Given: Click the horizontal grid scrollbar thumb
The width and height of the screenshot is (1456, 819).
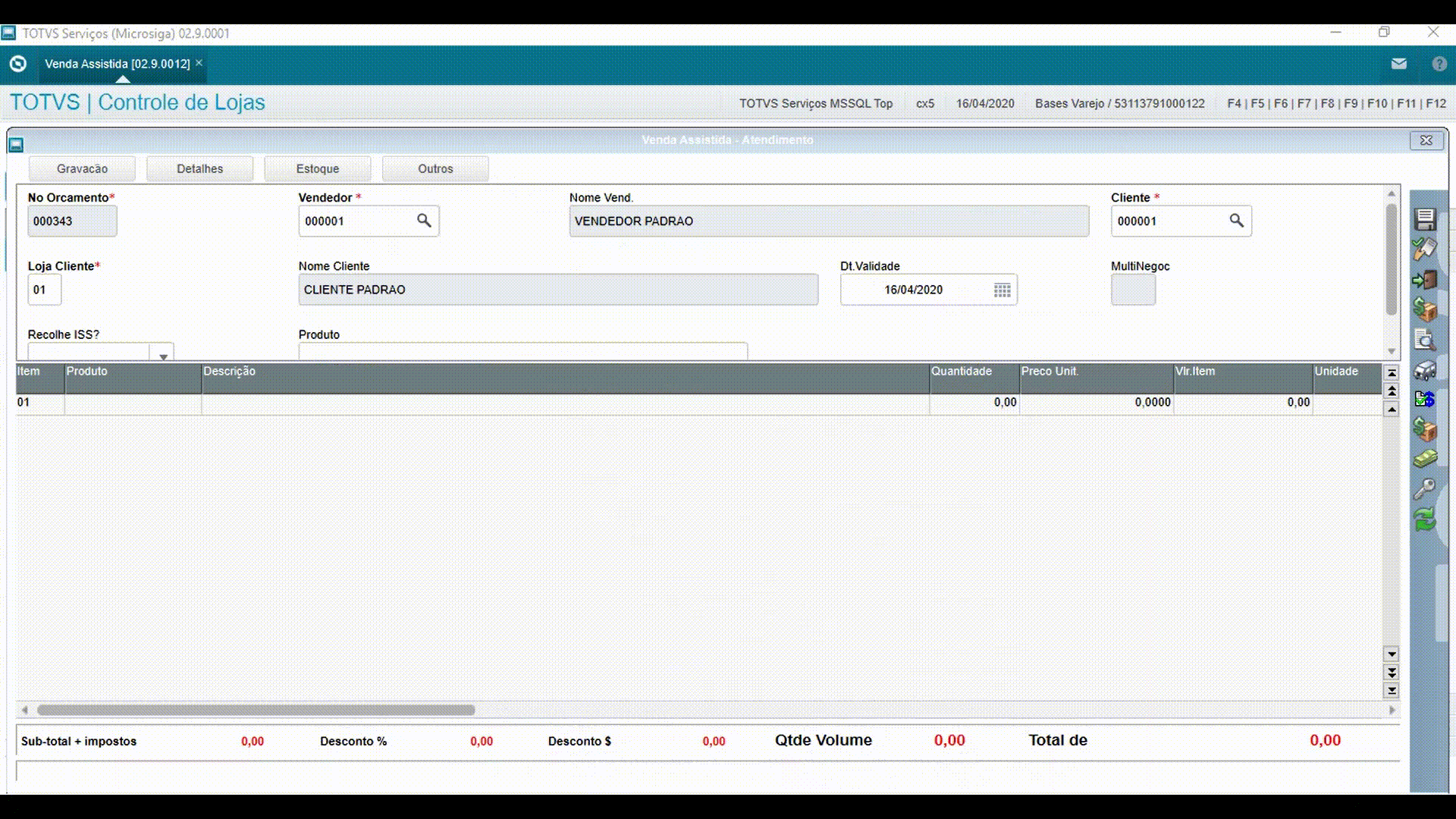Looking at the screenshot, I should [256, 711].
